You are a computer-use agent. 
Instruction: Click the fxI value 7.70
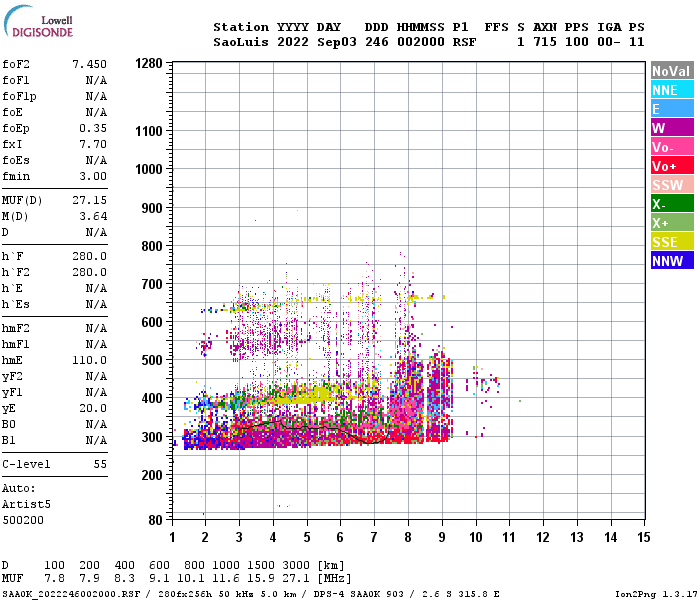click(x=93, y=144)
